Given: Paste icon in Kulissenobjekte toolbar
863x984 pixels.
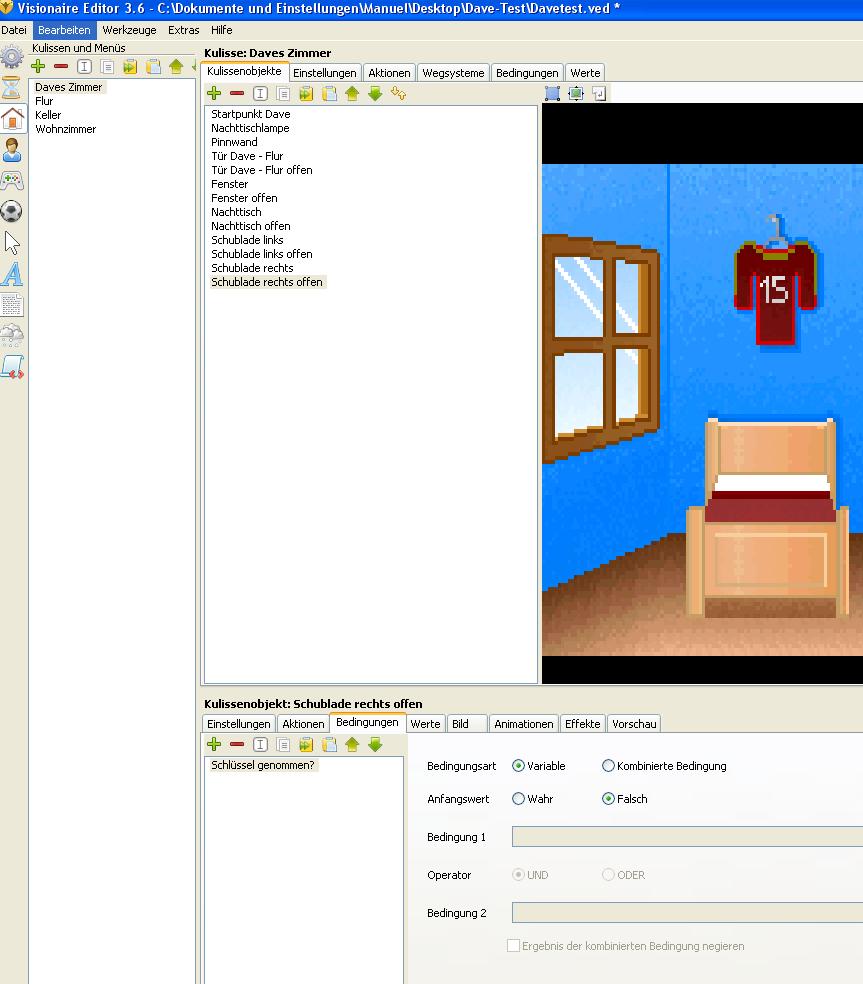Looking at the screenshot, I should point(329,94).
